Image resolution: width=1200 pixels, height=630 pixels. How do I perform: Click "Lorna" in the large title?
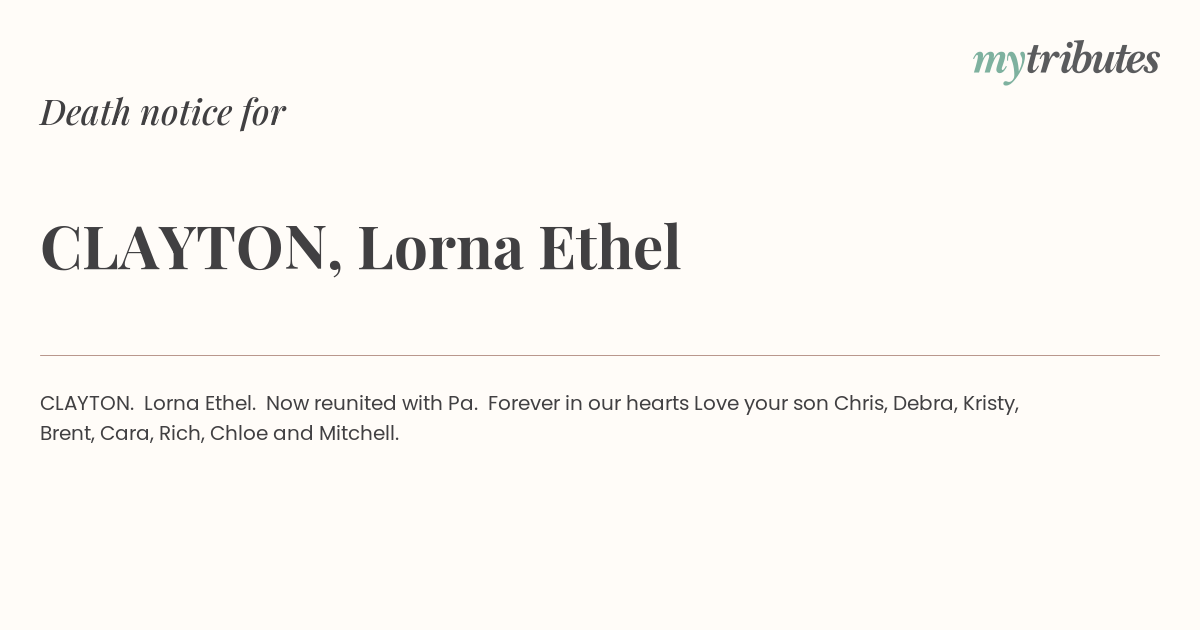[441, 248]
